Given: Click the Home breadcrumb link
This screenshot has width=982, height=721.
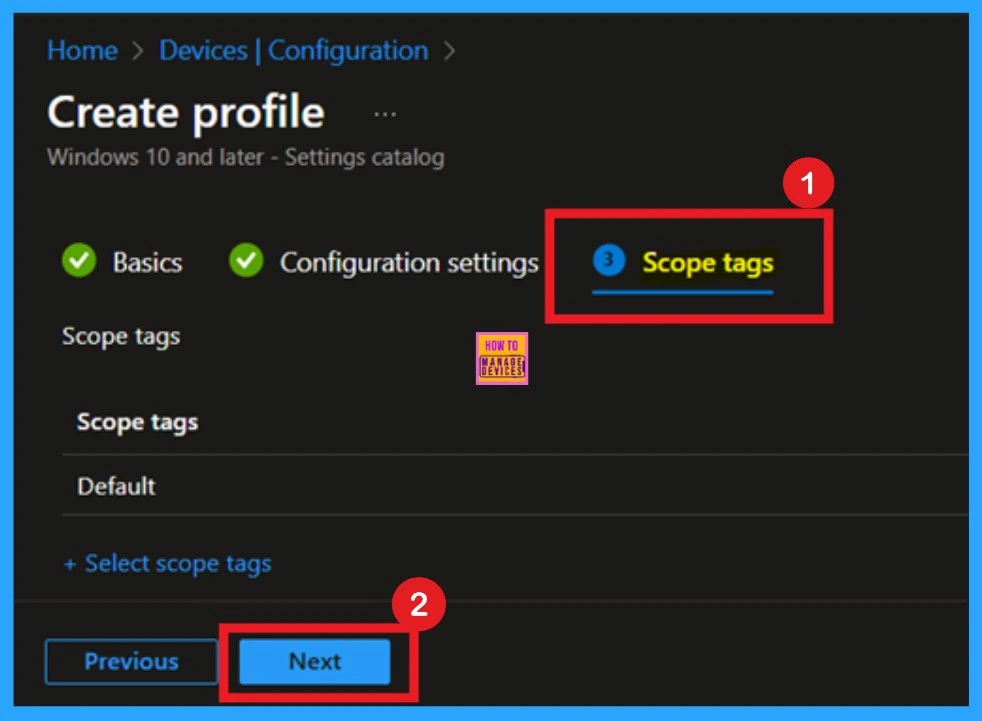Looking at the screenshot, I should click(x=80, y=50).
